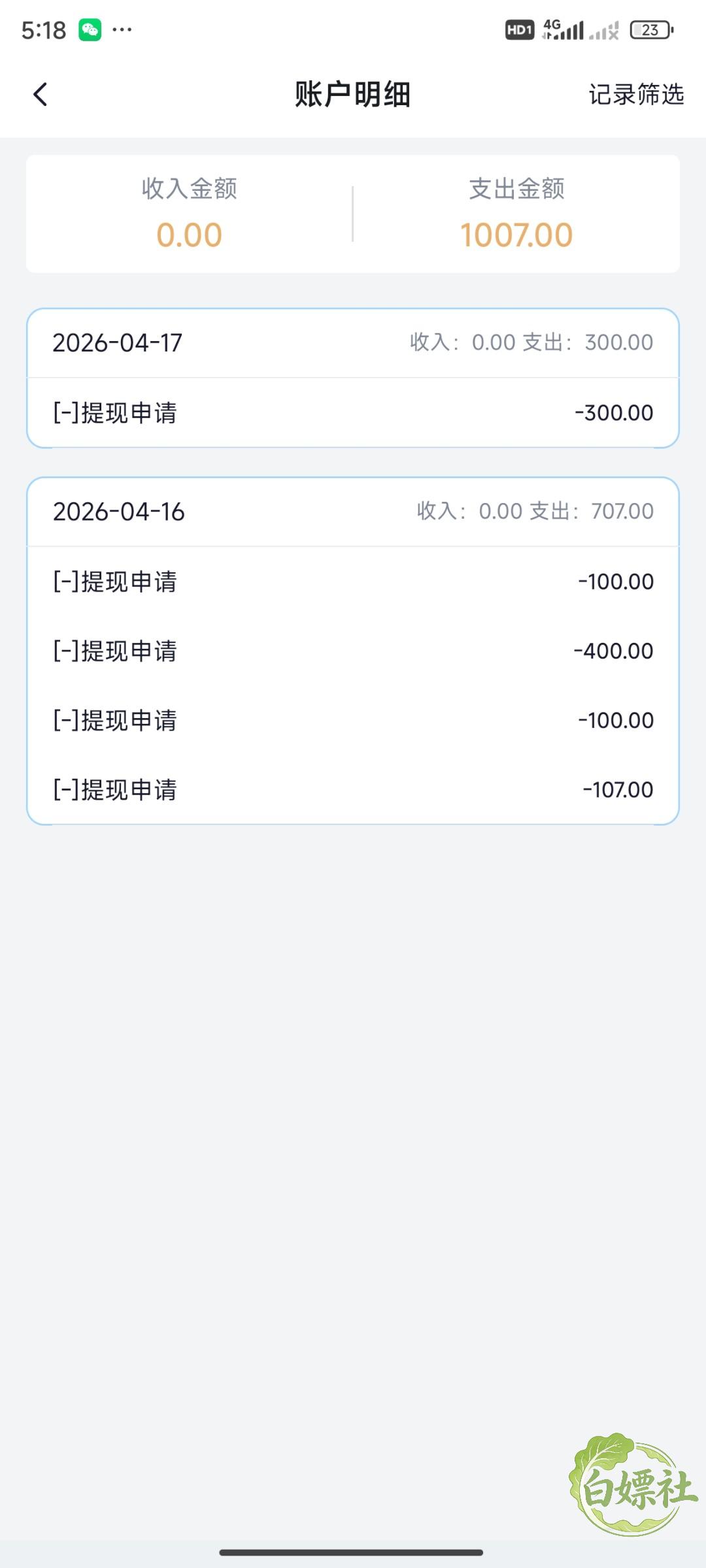Image resolution: width=706 pixels, height=1568 pixels.
Task: Select the 收入金额 0.00 summary
Action: point(190,214)
